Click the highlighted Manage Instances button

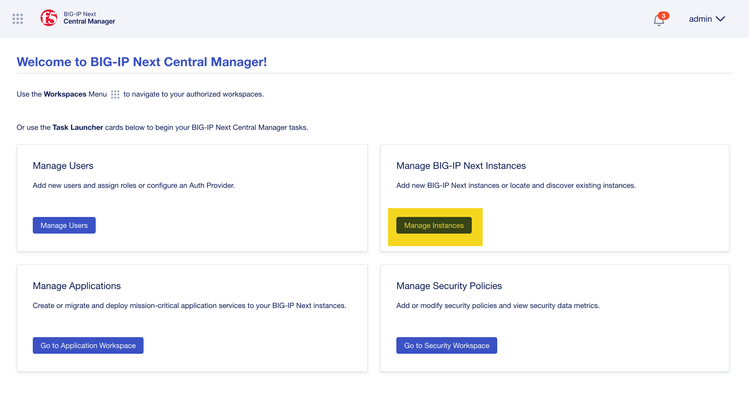coord(433,226)
